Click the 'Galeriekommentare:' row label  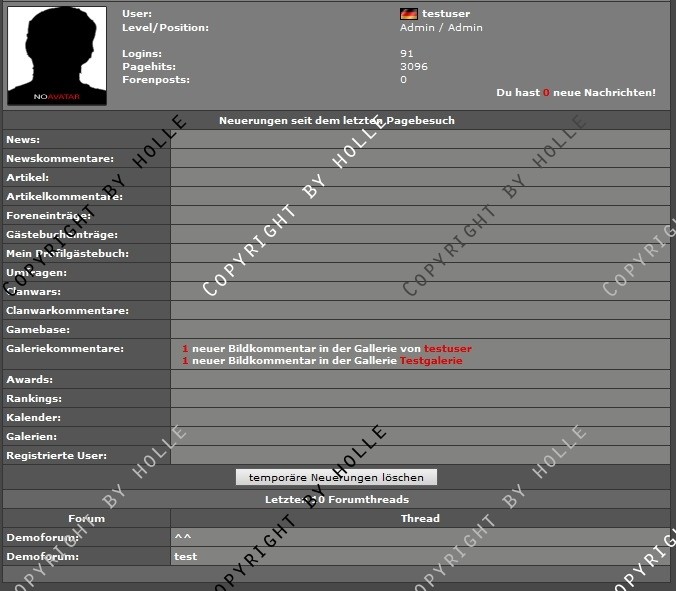click(x=65, y=348)
